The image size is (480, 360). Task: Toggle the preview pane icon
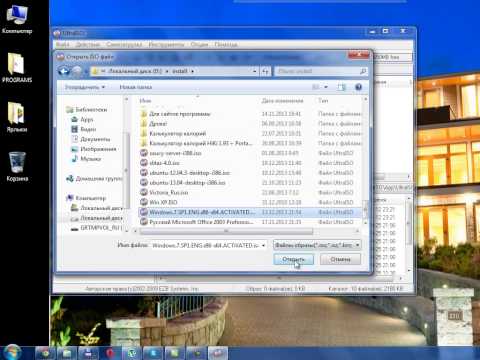pyautogui.click(x=341, y=87)
